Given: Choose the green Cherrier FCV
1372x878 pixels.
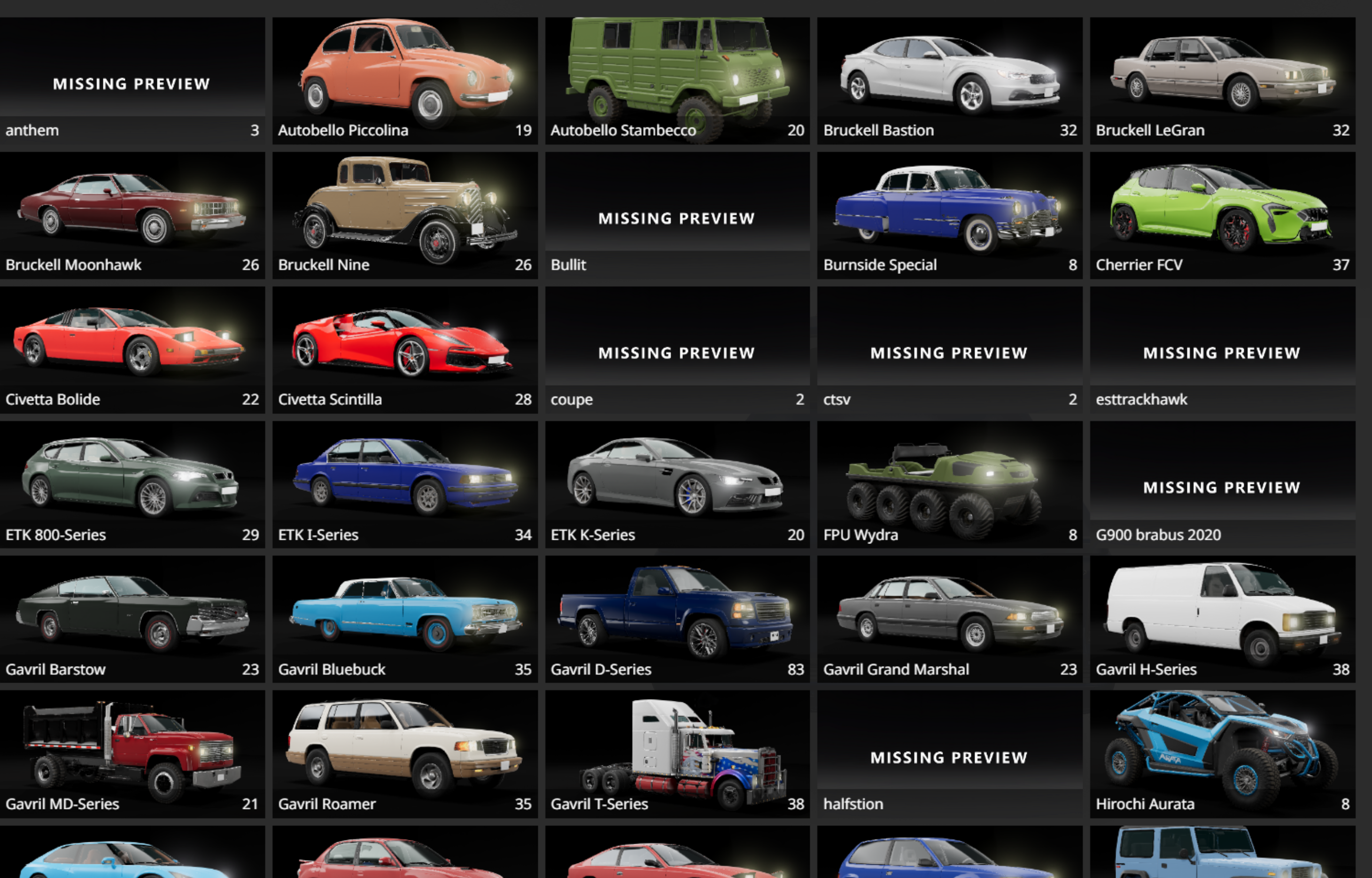Looking at the screenshot, I should pos(1223,216).
